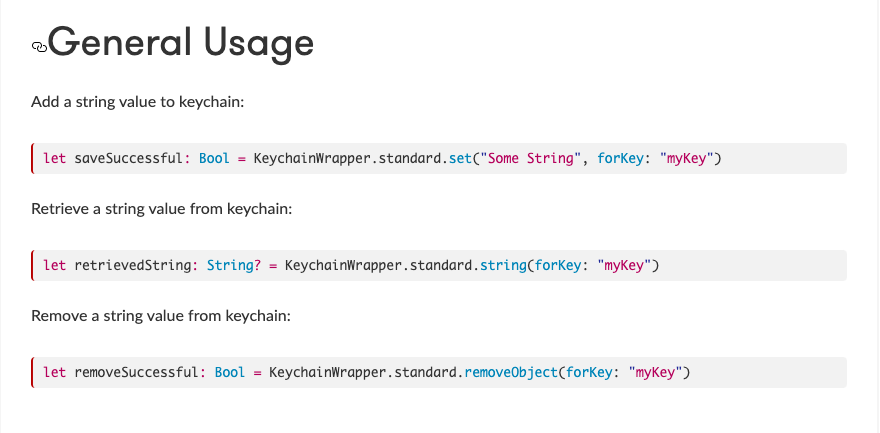Click the 'Retrieve a string value from keychain' text
Image resolution: width=880 pixels, height=433 pixels.
(161, 209)
